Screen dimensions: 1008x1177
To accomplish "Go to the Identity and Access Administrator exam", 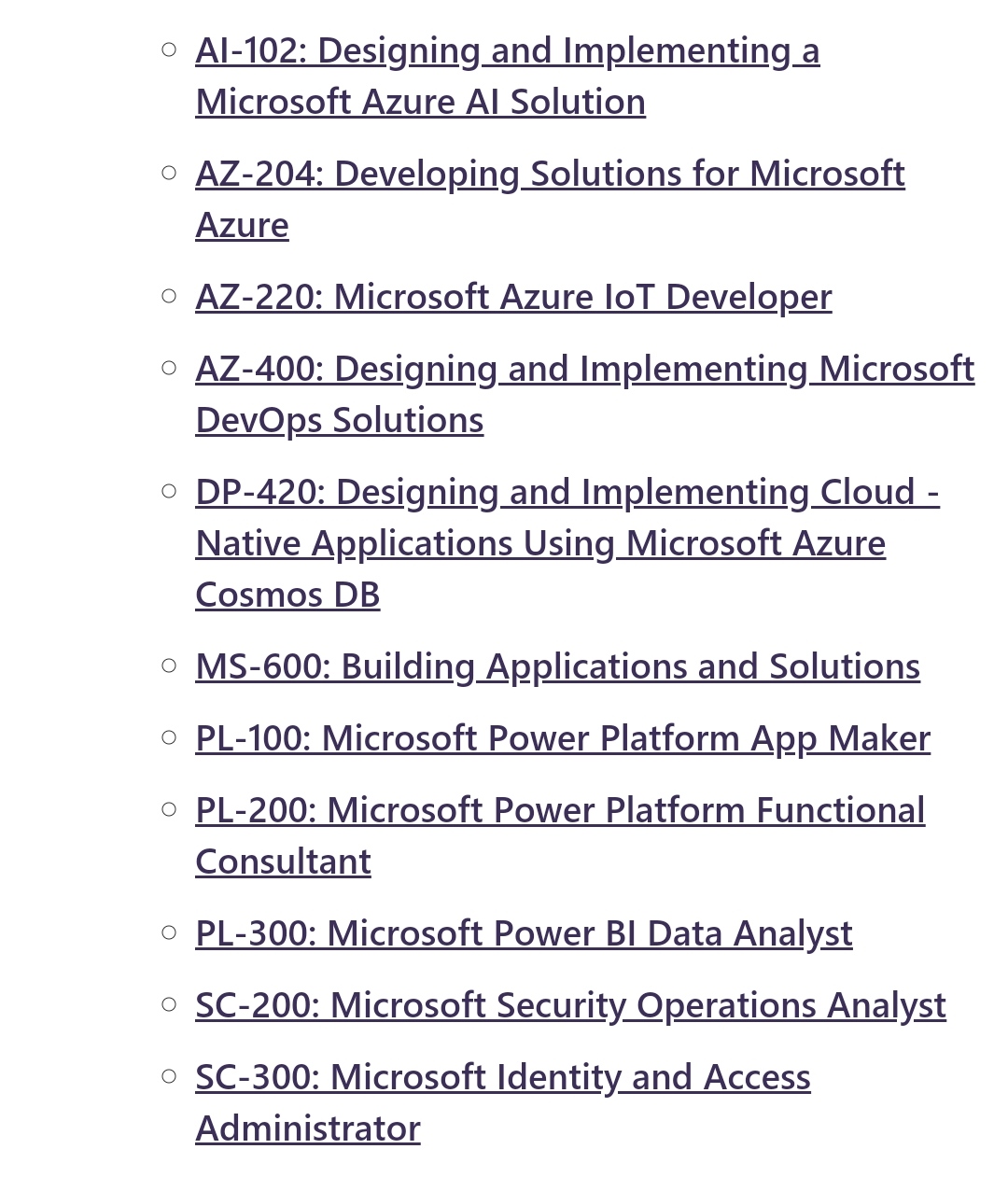I will click(503, 1103).
